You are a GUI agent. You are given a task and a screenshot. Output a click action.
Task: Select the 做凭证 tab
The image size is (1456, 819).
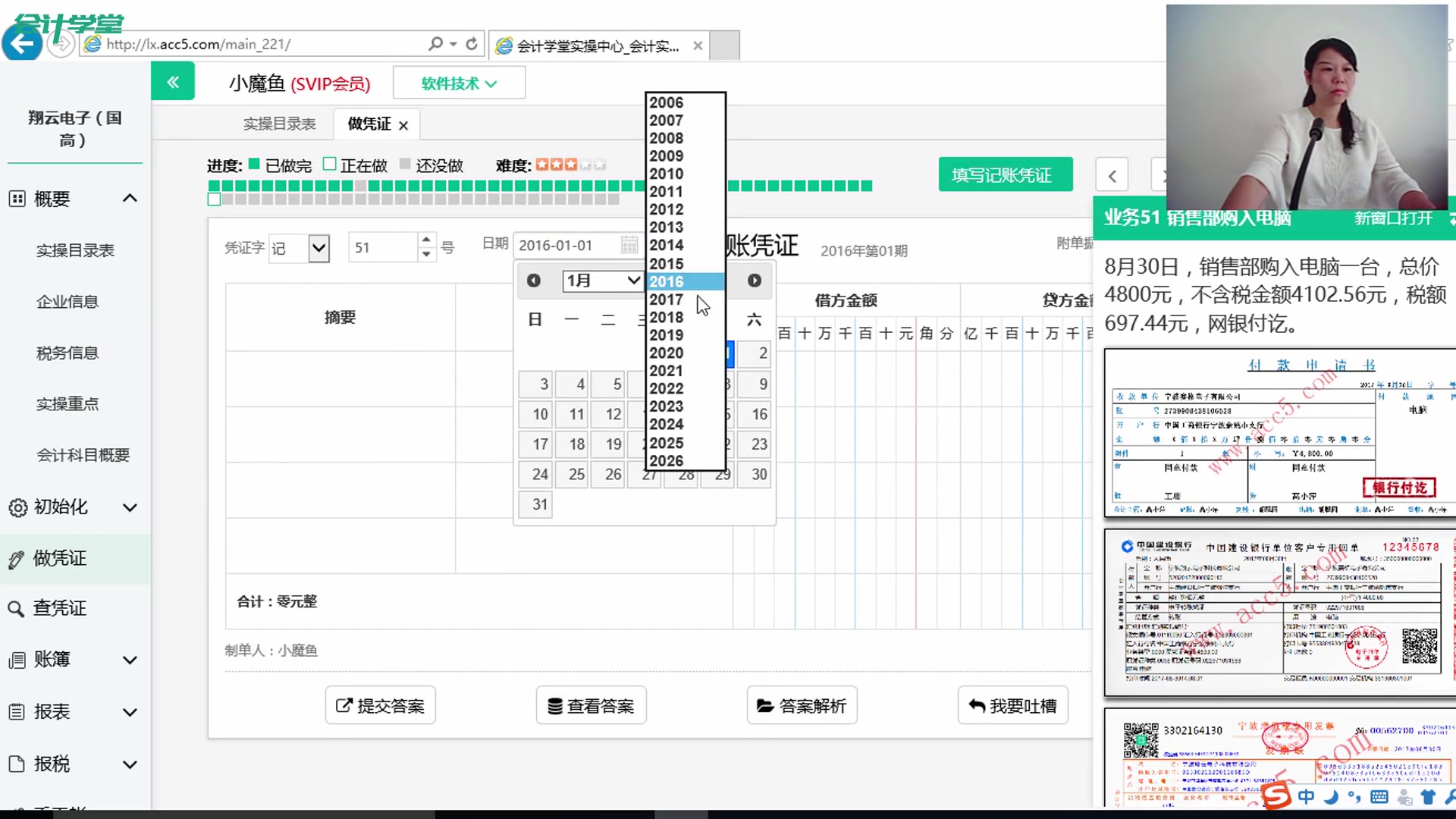click(368, 124)
